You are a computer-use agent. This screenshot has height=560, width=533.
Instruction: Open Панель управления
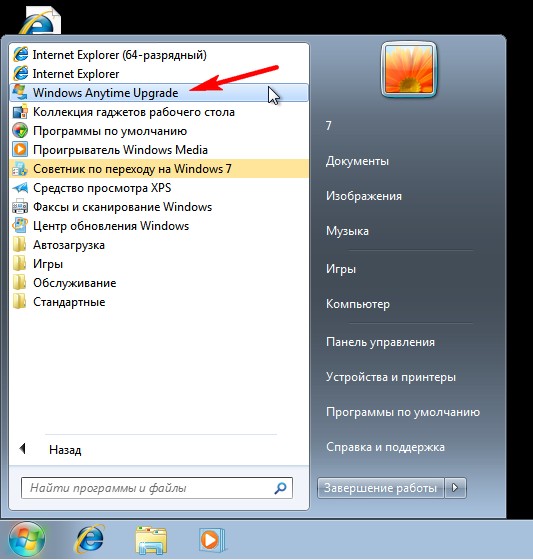(x=380, y=342)
